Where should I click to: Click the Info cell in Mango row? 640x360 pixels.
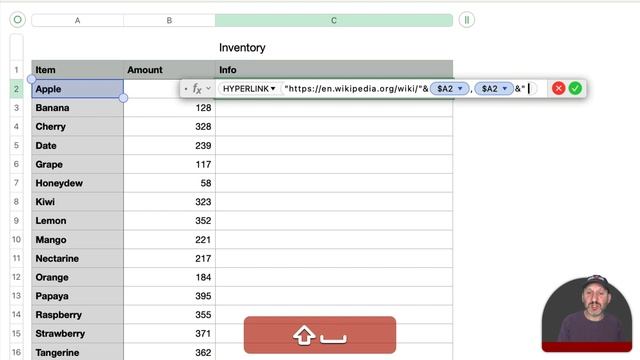pos(334,240)
